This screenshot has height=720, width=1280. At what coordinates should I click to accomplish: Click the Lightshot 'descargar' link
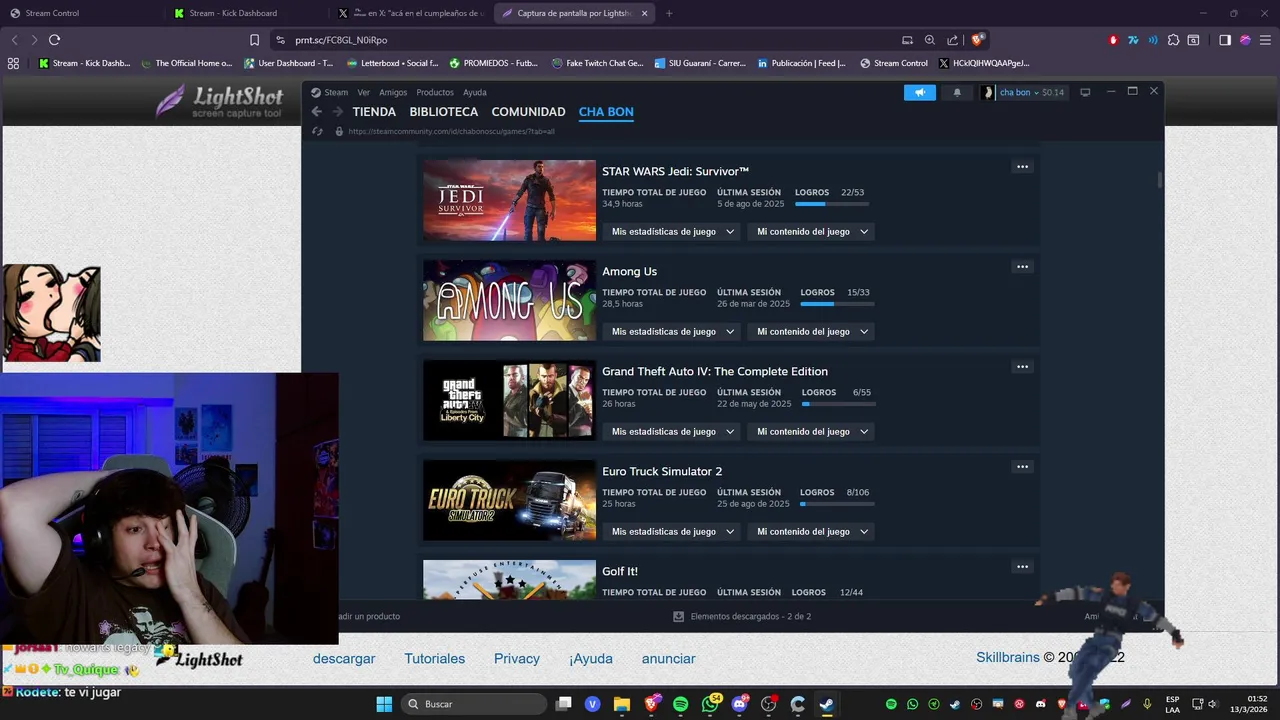pyautogui.click(x=344, y=659)
